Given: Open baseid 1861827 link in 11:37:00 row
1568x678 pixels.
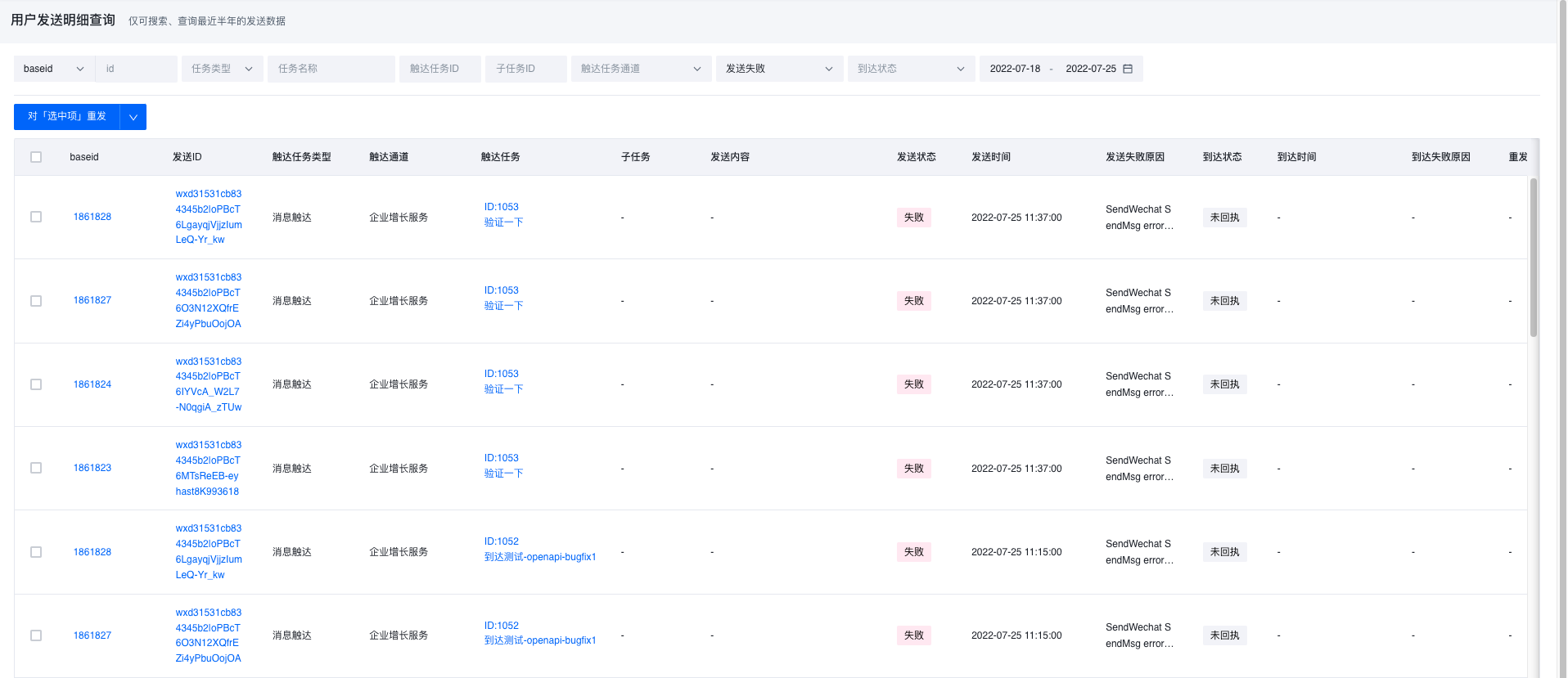Looking at the screenshot, I should (92, 300).
